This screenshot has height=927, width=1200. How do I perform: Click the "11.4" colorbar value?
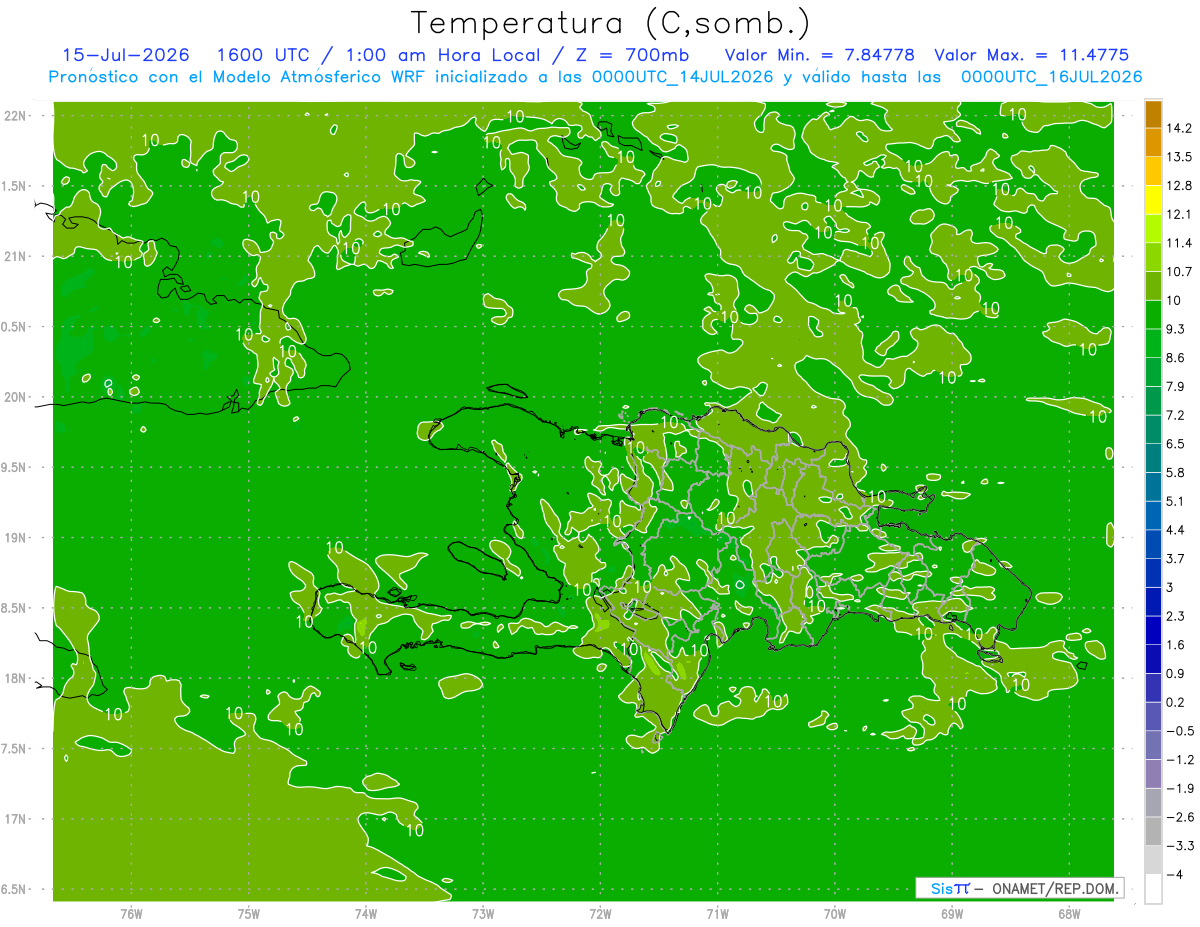1179,243
